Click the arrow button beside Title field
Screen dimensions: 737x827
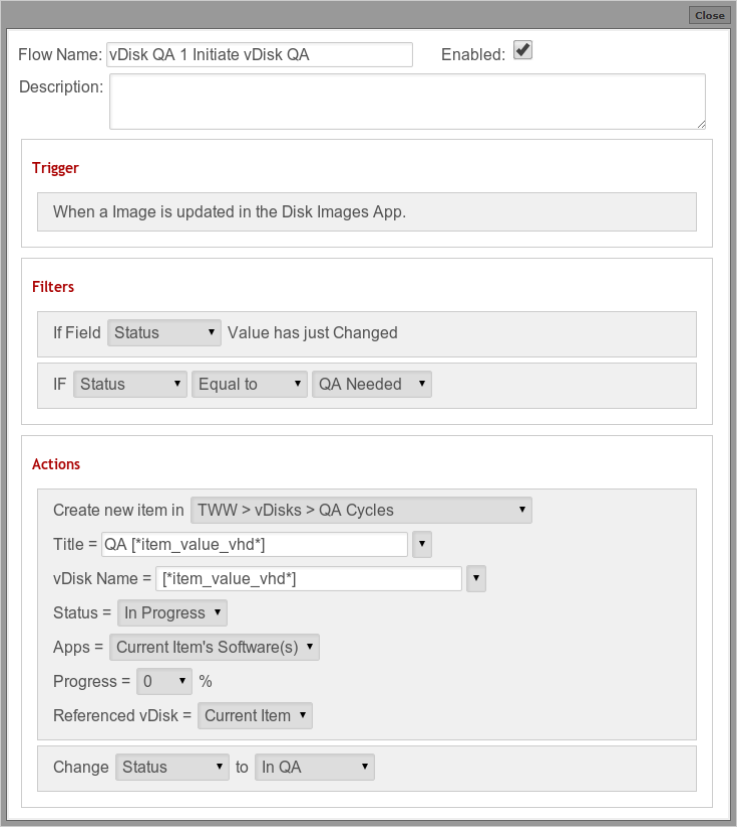[422, 544]
